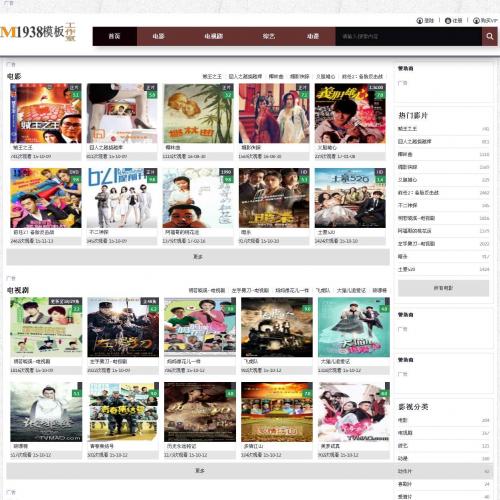Open the 土豪520 movie poster thumbnail
The image size is (500, 500).
(350, 198)
